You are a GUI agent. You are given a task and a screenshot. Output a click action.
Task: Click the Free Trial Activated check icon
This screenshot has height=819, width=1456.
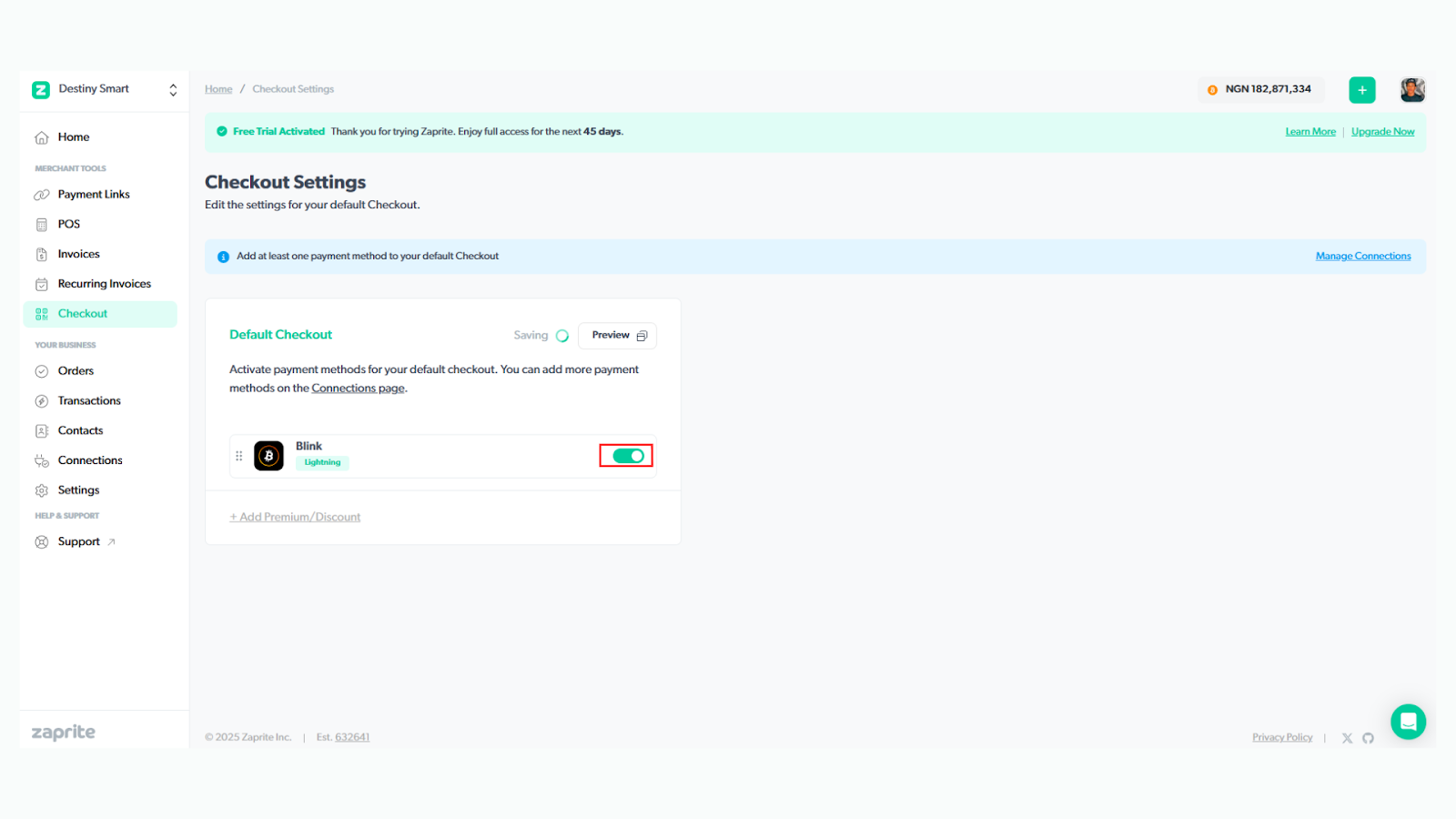coord(222,132)
